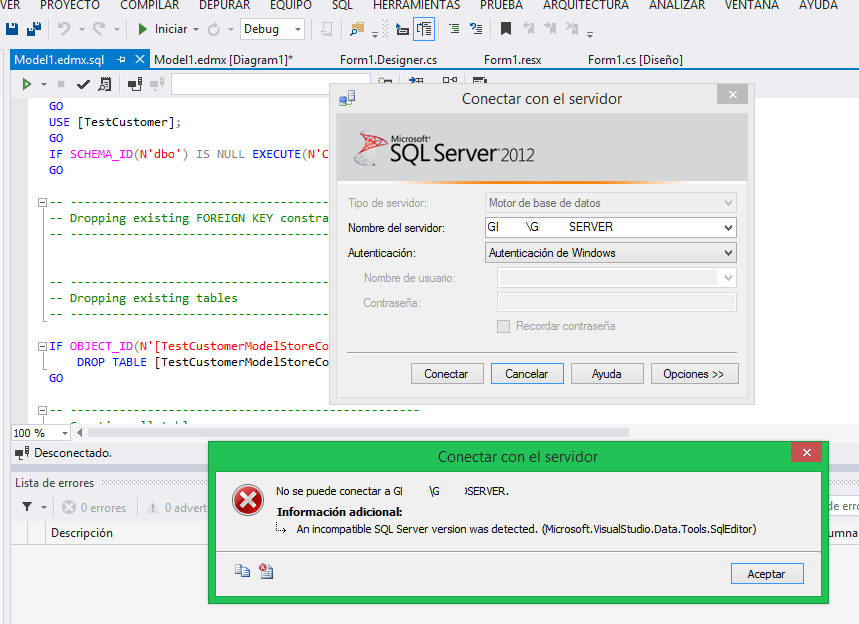Open the Nombre del servidor dropdown
This screenshot has width=859, height=624.
tap(728, 227)
